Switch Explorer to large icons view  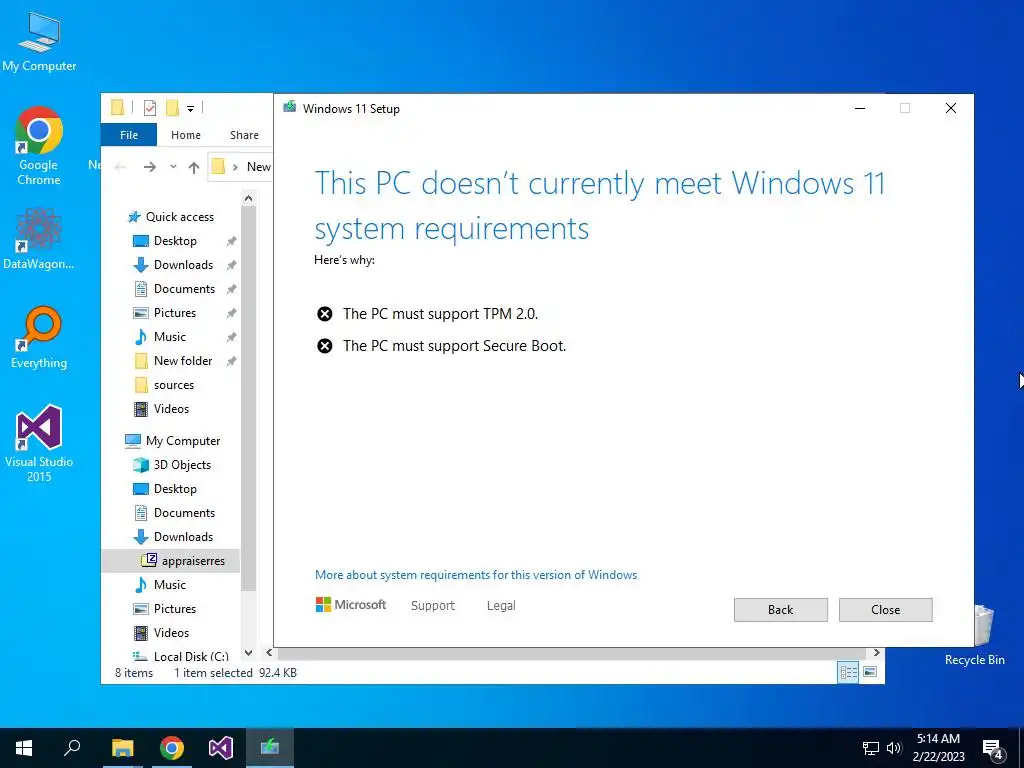click(870, 672)
